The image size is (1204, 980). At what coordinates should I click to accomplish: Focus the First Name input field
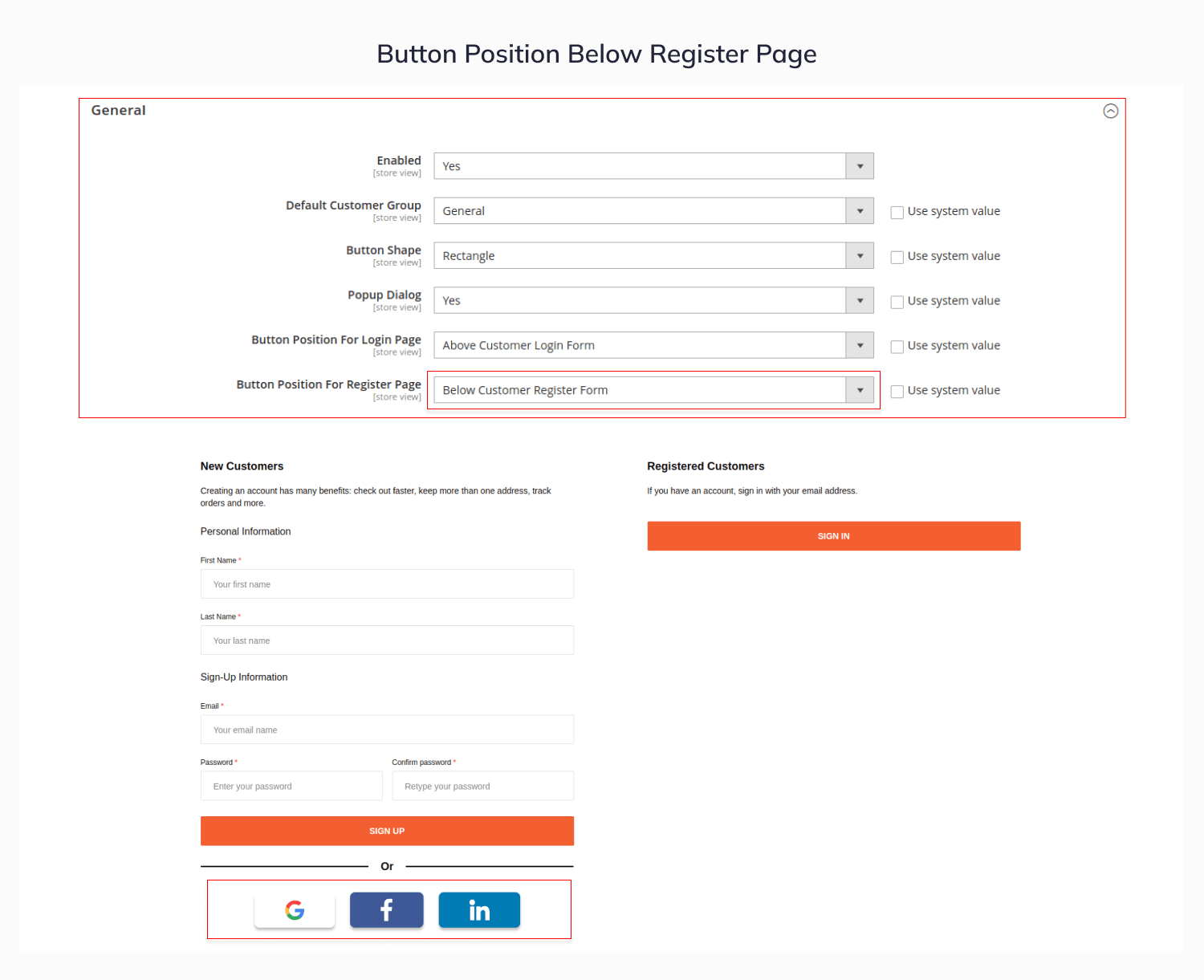coord(387,584)
